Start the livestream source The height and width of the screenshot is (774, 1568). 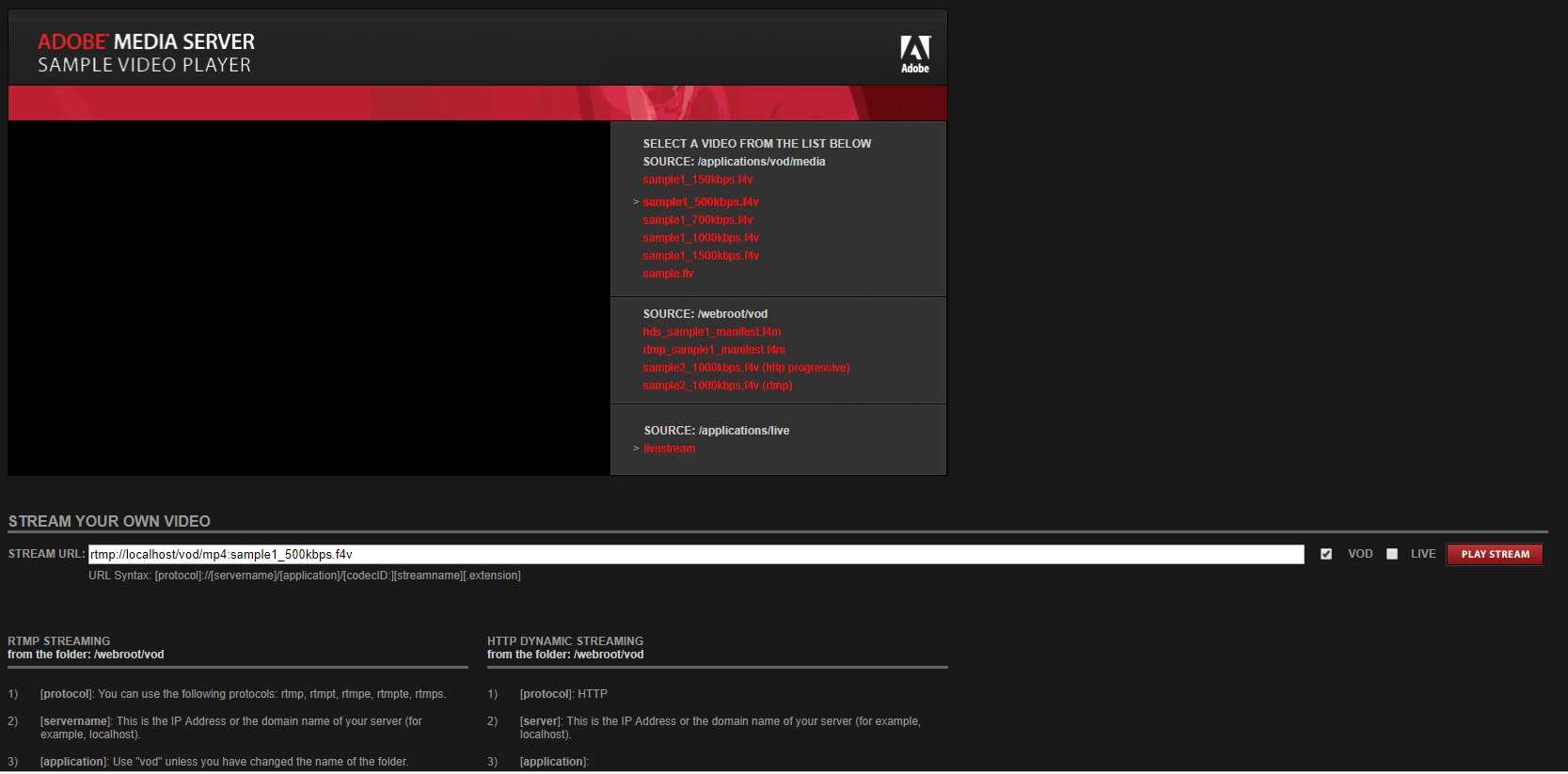coord(670,449)
